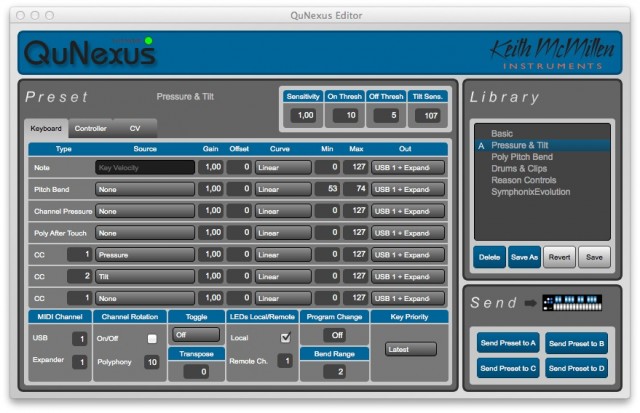Click the CC number field showing 2
Viewport: 640px width, 413px height.
pyautogui.click(x=80, y=276)
